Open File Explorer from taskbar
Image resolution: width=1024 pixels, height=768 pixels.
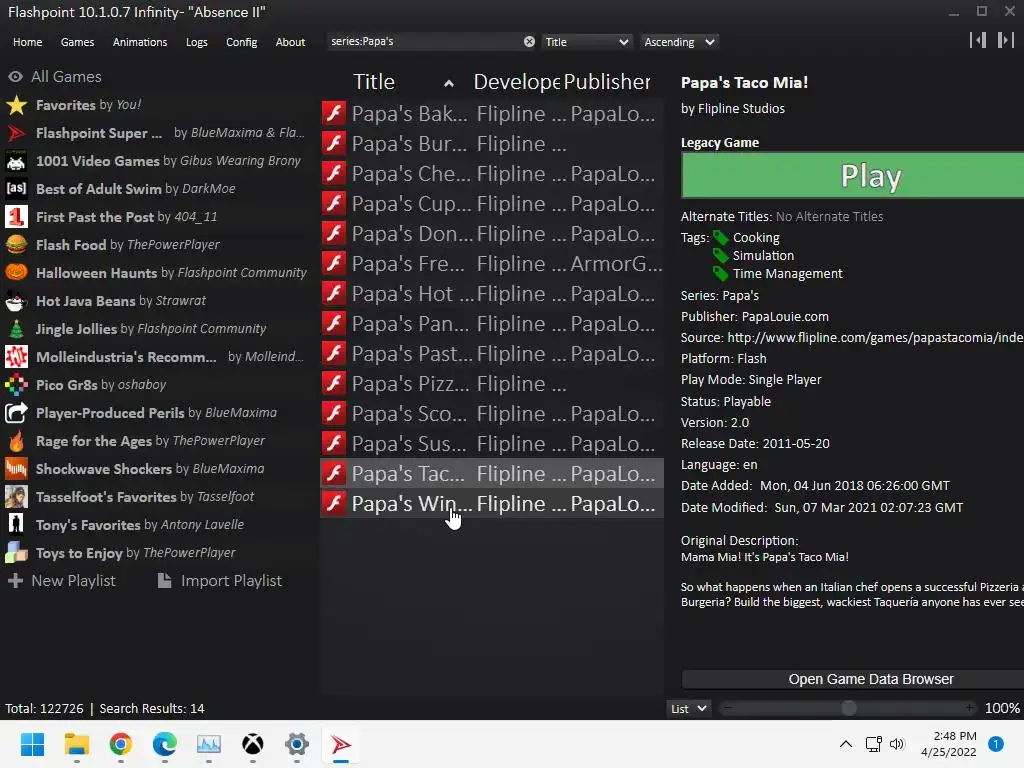(x=76, y=744)
